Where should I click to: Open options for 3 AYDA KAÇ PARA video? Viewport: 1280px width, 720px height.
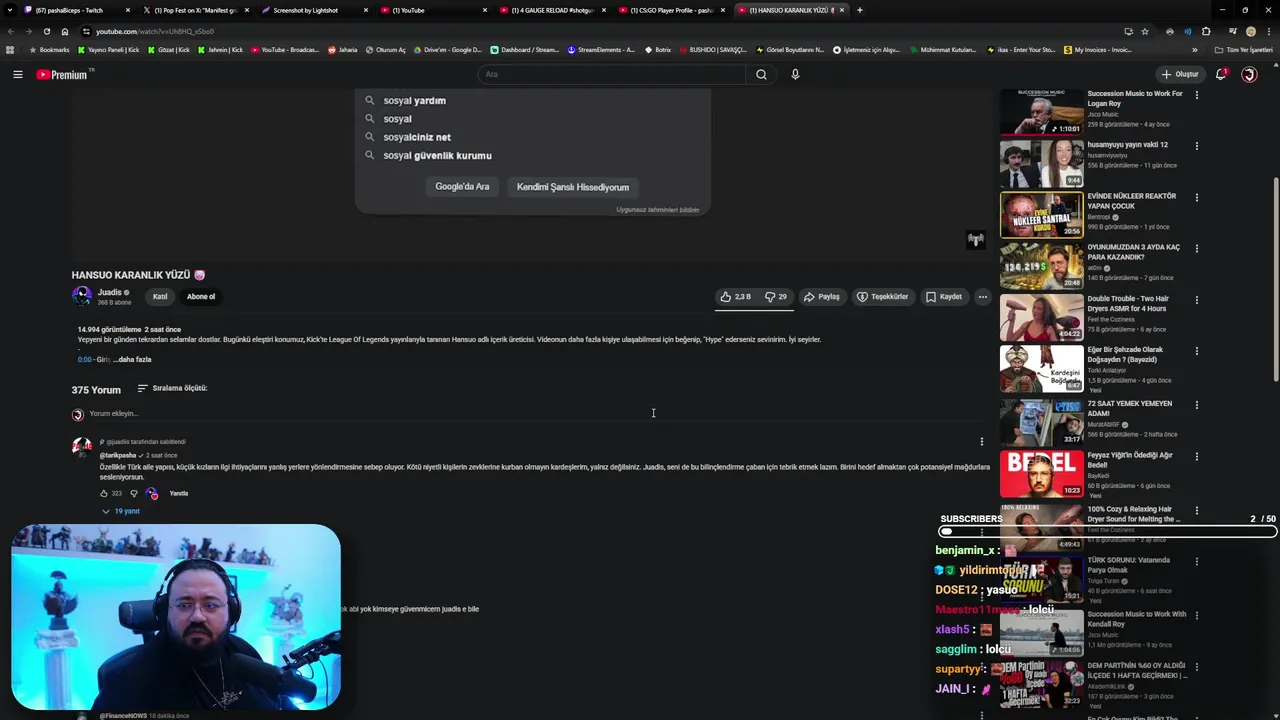click(x=1196, y=249)
